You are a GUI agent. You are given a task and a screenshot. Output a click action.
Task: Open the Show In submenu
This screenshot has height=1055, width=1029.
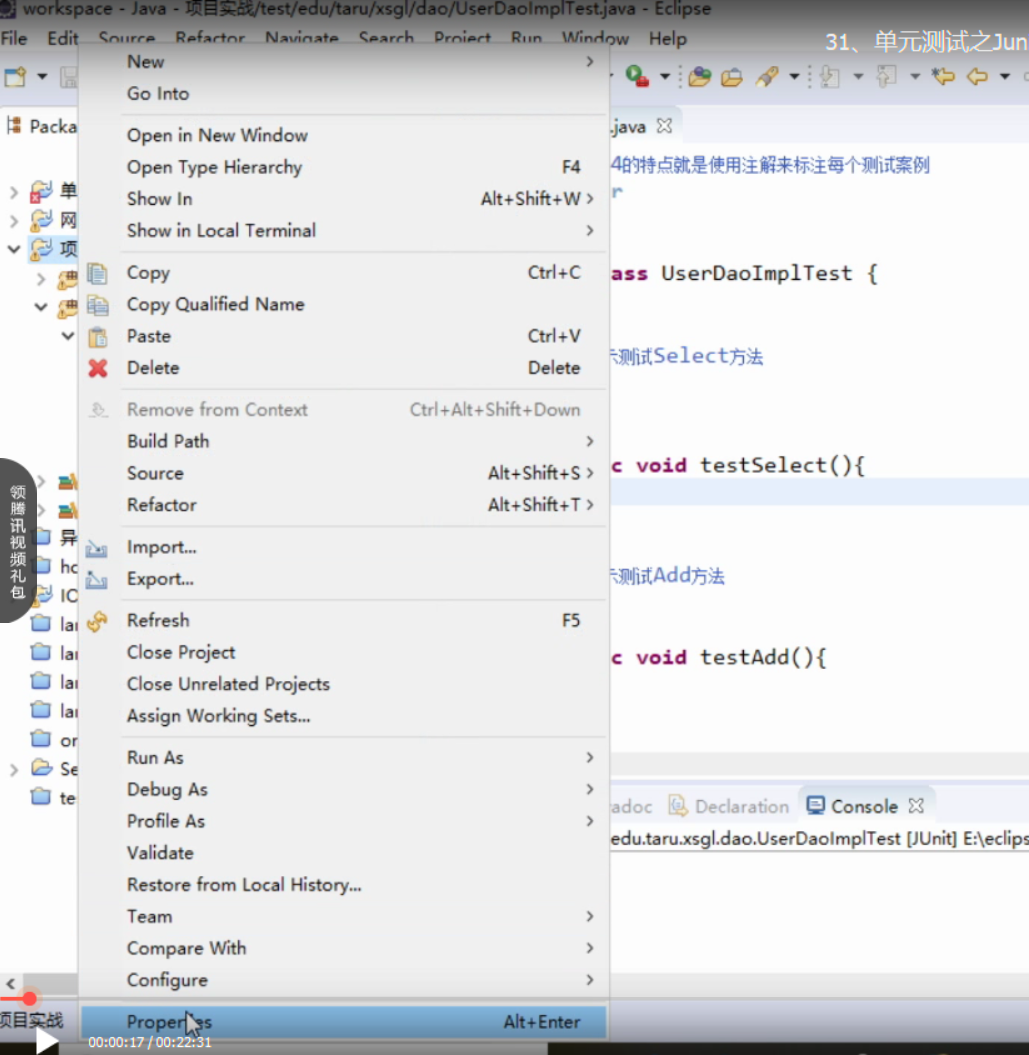pos(343,198)
